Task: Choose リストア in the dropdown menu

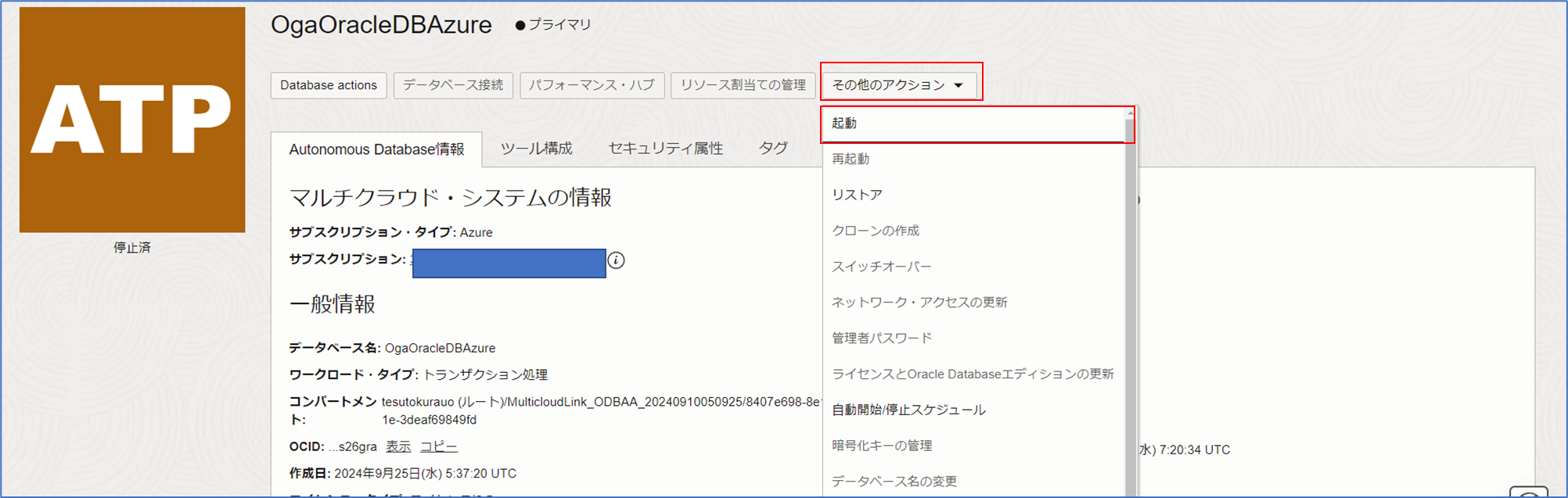Action: pyautogui.click(x=974, y=195)
